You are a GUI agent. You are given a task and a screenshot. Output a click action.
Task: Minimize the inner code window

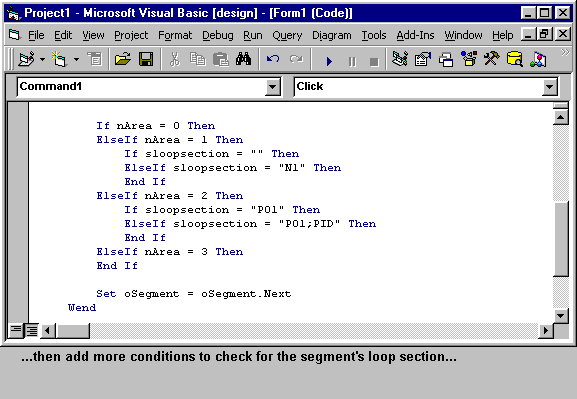tap(529, 35)
